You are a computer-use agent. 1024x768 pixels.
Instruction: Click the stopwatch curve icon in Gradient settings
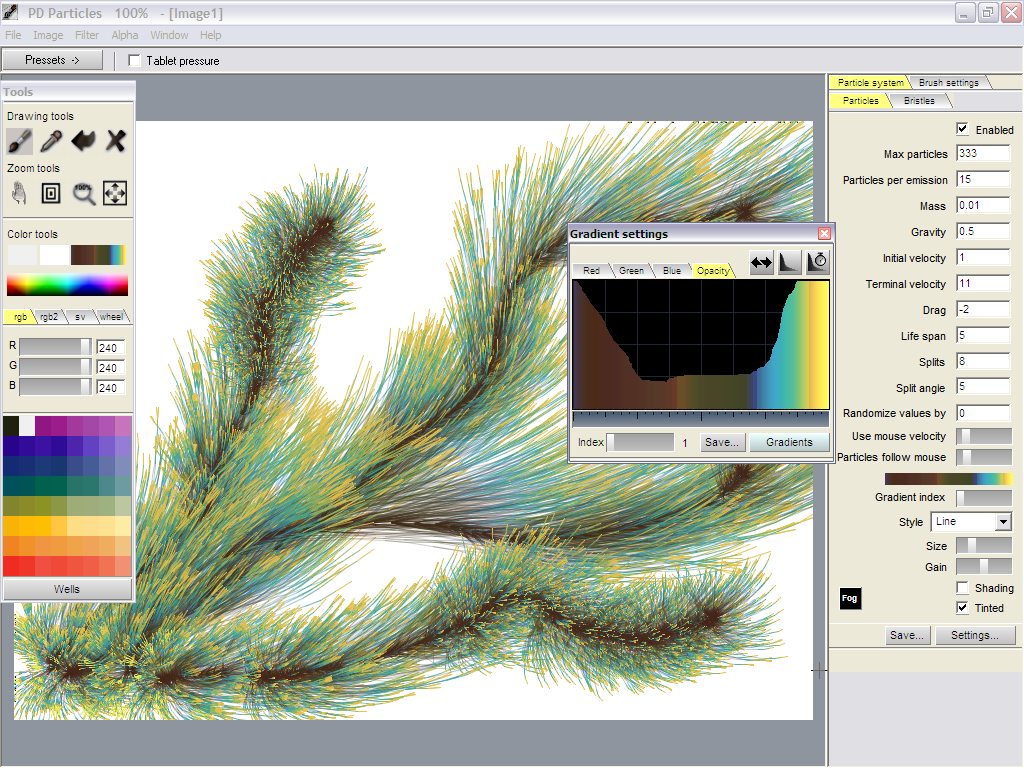818,262
